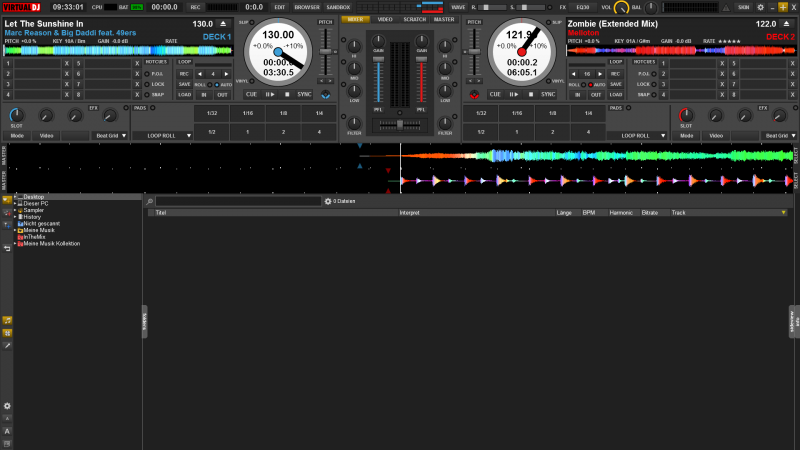Open the browser sidebar settings gear

coord(7,406)
